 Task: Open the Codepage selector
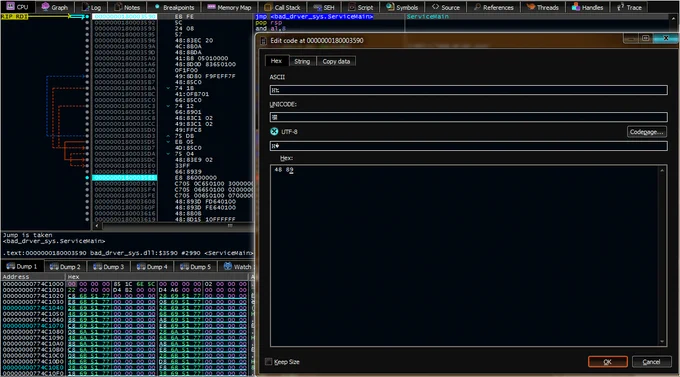647,132
